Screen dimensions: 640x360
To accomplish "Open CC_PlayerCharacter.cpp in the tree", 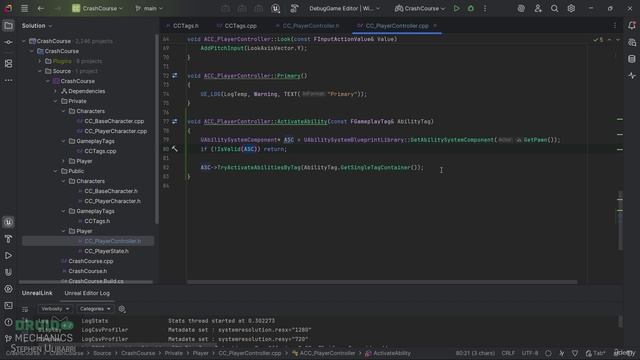I will [116, 131].
